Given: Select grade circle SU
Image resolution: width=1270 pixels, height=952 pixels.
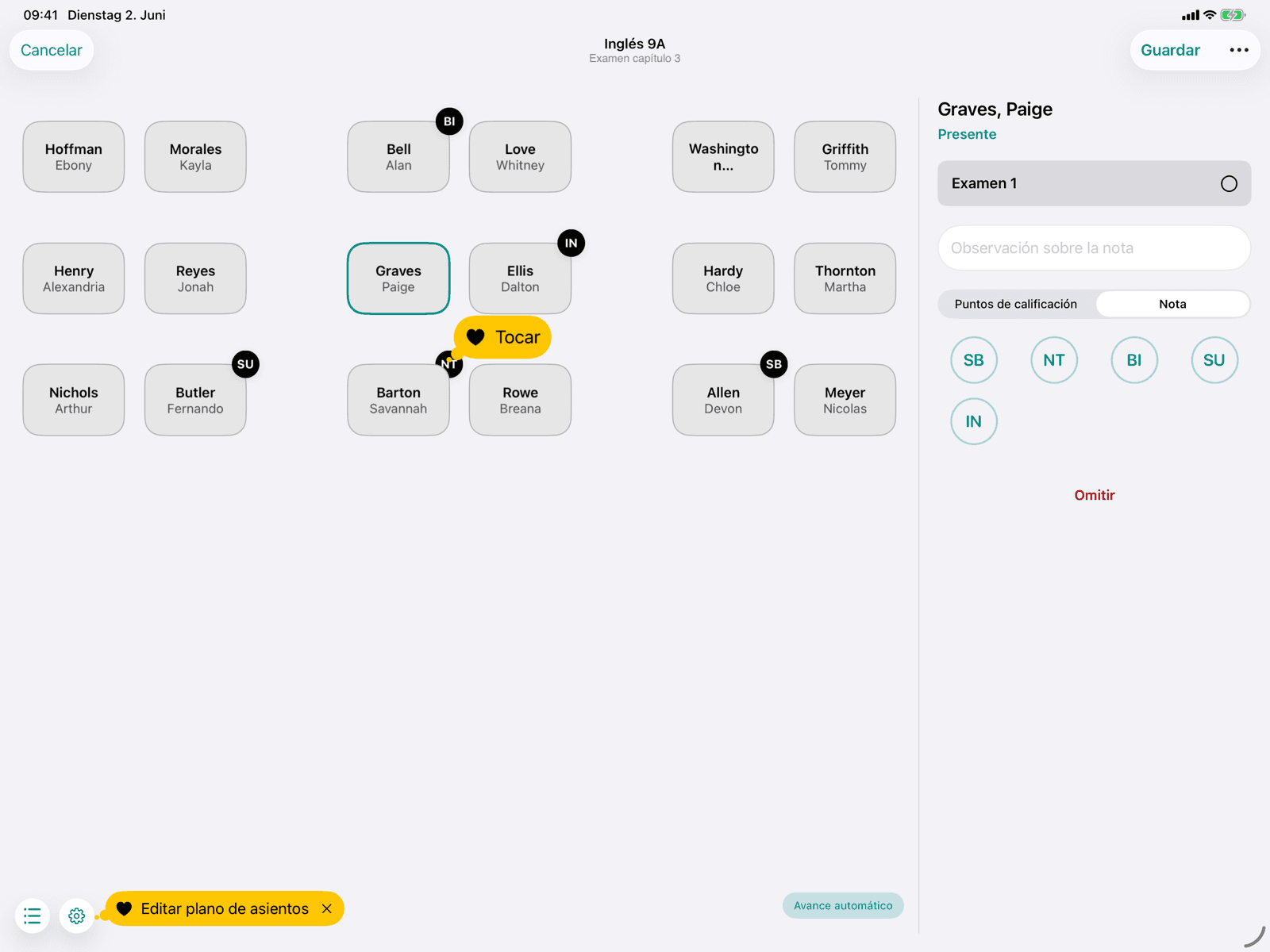Looking at the screenshot, I should [x=1214, y=360].
